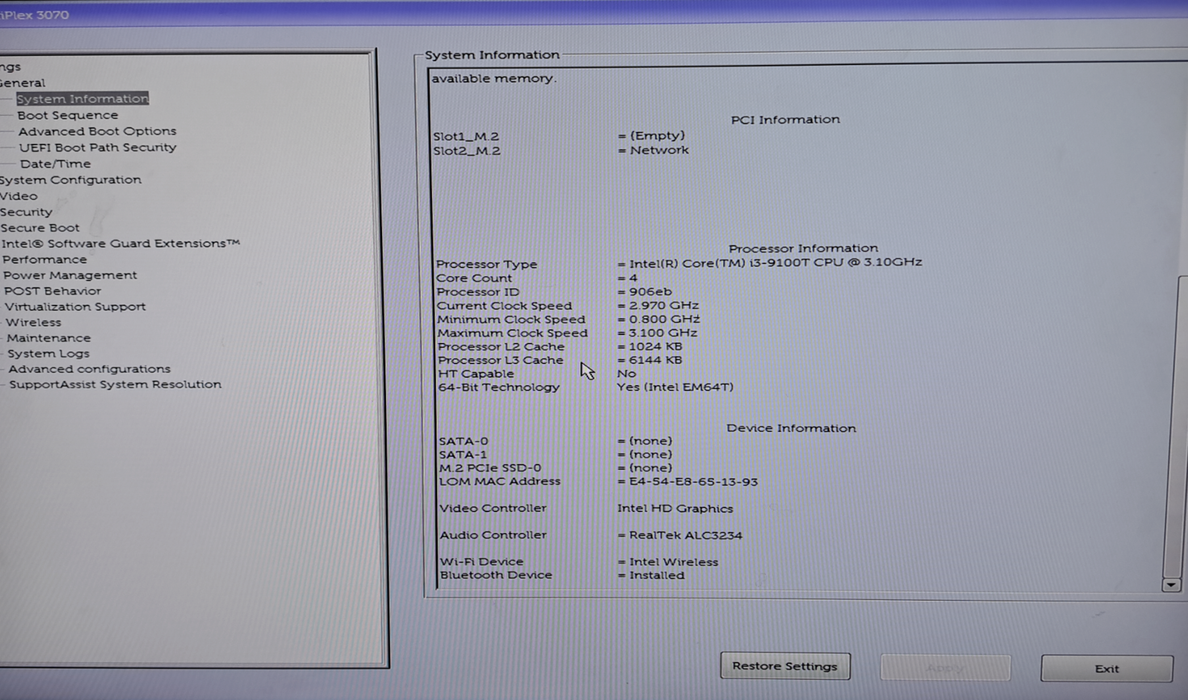Expand the POST Behavior category
1188x700 pixels.
52,291
